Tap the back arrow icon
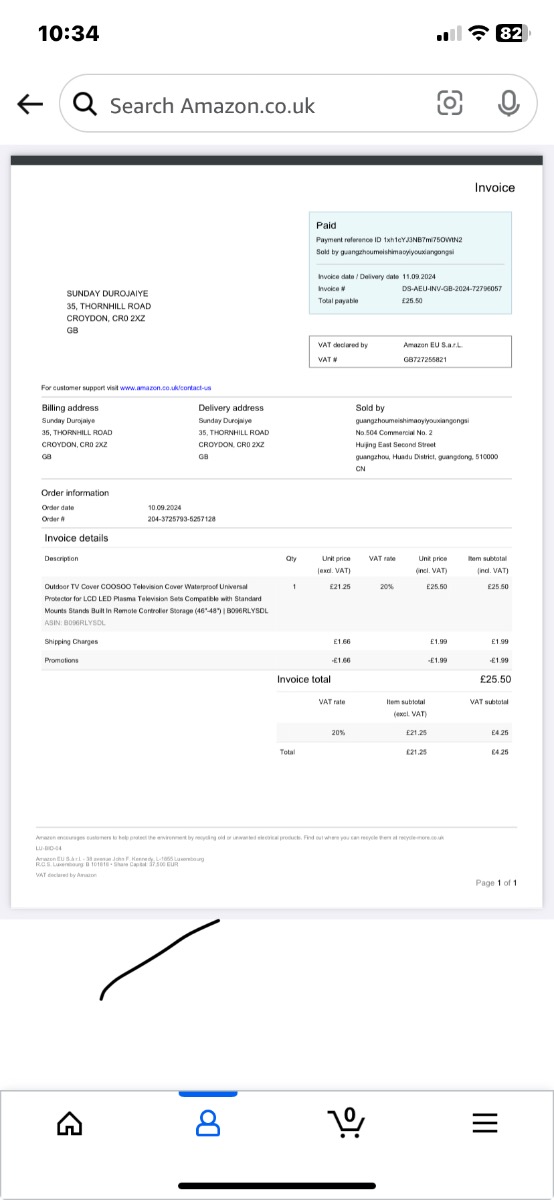The image size is (554, 1200). click(x=30, y=104)
